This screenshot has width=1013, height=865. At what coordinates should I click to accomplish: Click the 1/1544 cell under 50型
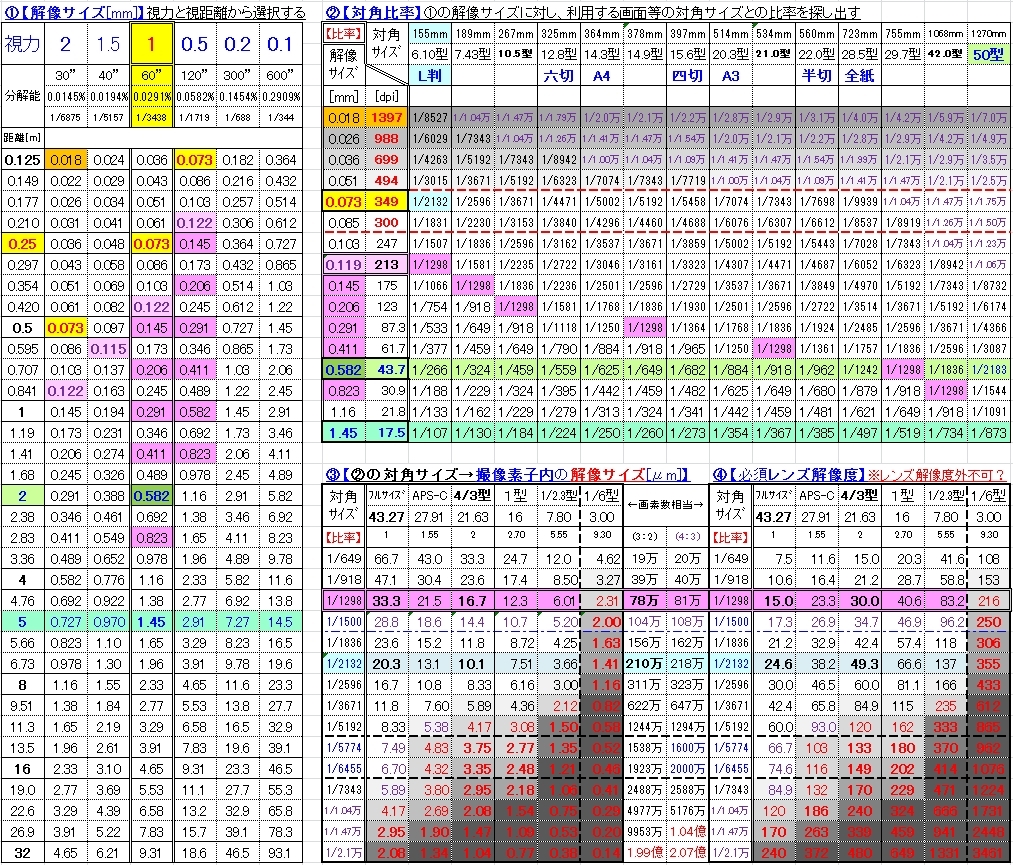tap(988, 390)
